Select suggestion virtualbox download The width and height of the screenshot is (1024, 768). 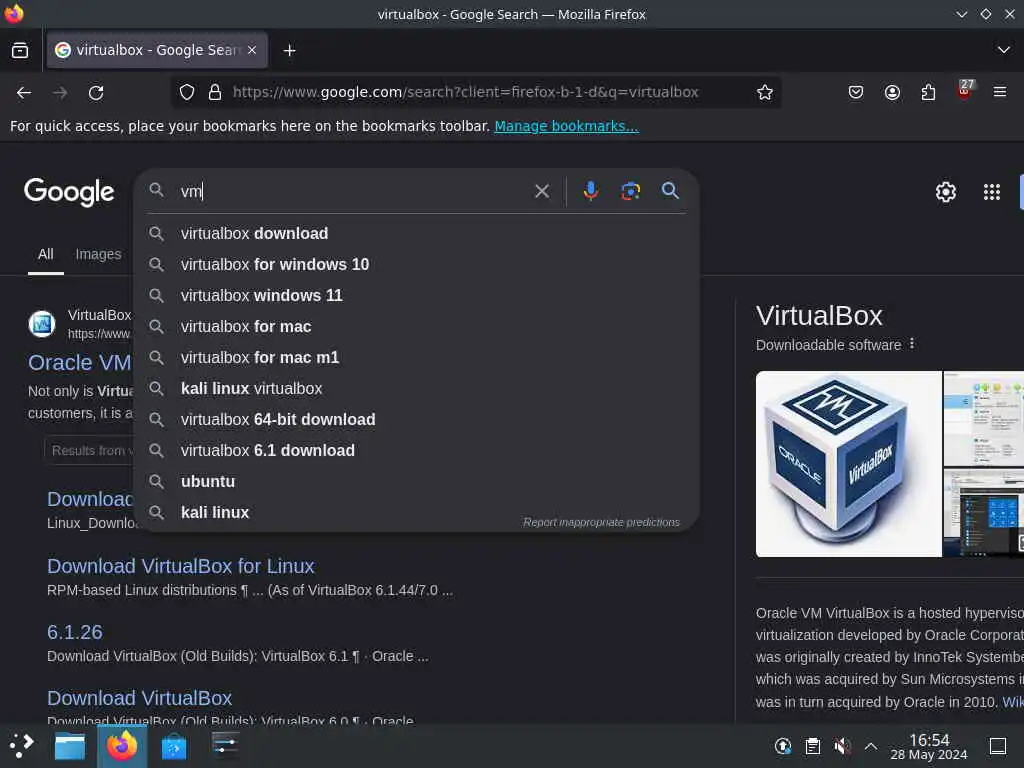417,233
